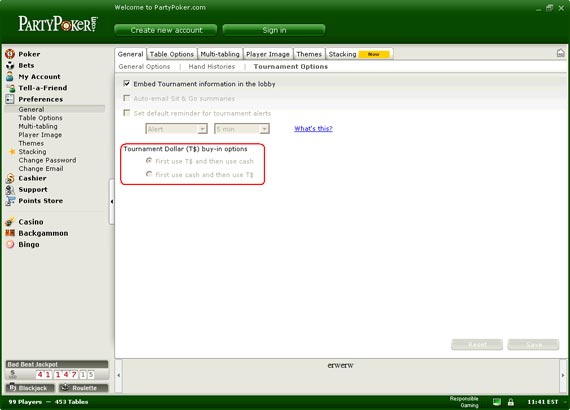
Task: Click the home icon at top right
Action: [561, 53]
